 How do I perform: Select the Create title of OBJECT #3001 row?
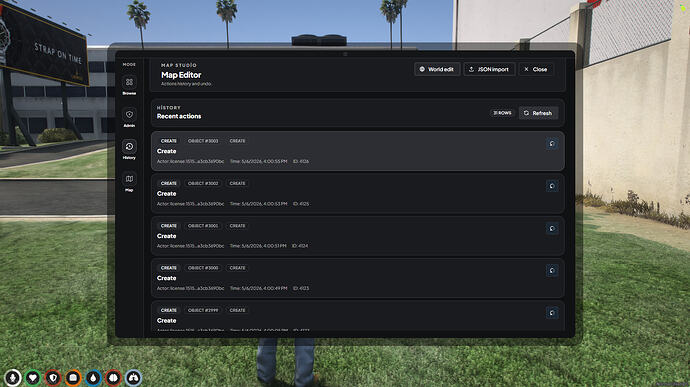(x=166, y=236)
